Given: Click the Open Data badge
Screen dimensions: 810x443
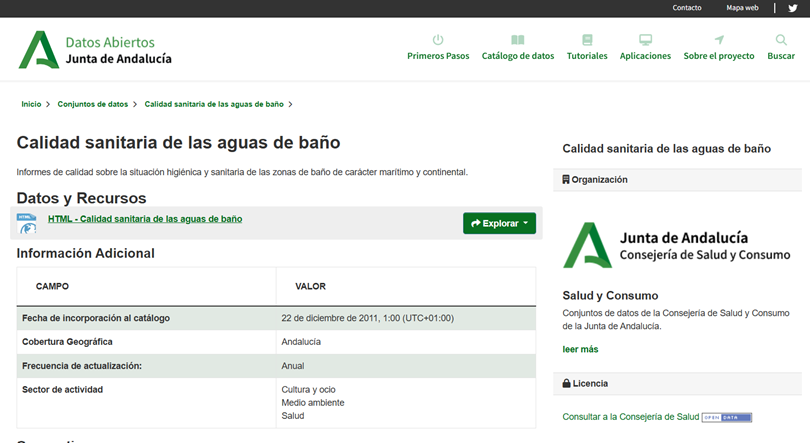Looking at the screenshot, I should [726, 417].
